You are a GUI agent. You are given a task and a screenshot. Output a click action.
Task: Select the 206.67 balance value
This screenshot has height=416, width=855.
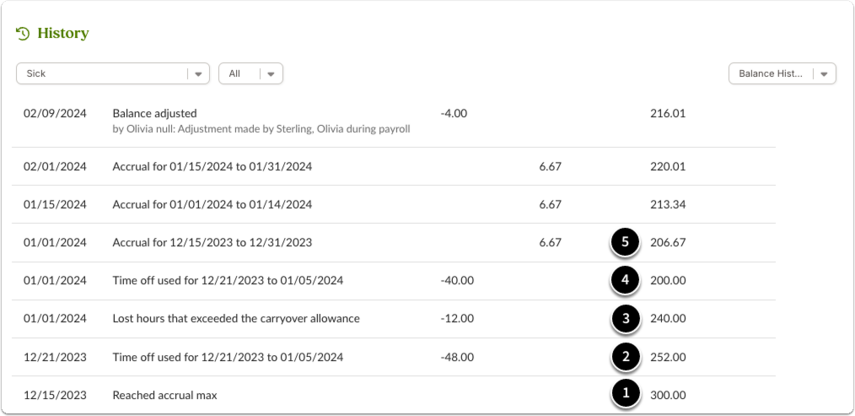(x=668, y=243)
